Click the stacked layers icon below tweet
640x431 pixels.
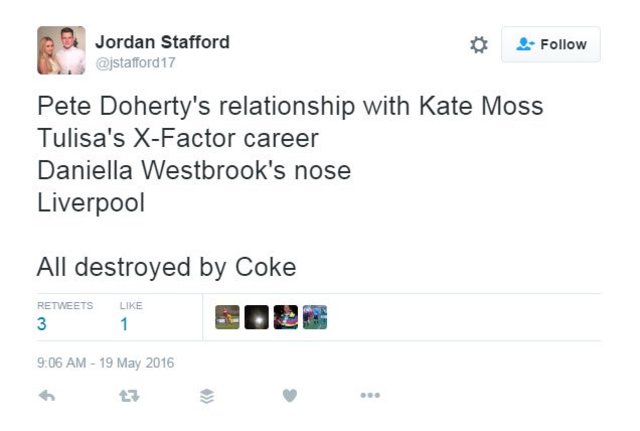pos(207,396)
